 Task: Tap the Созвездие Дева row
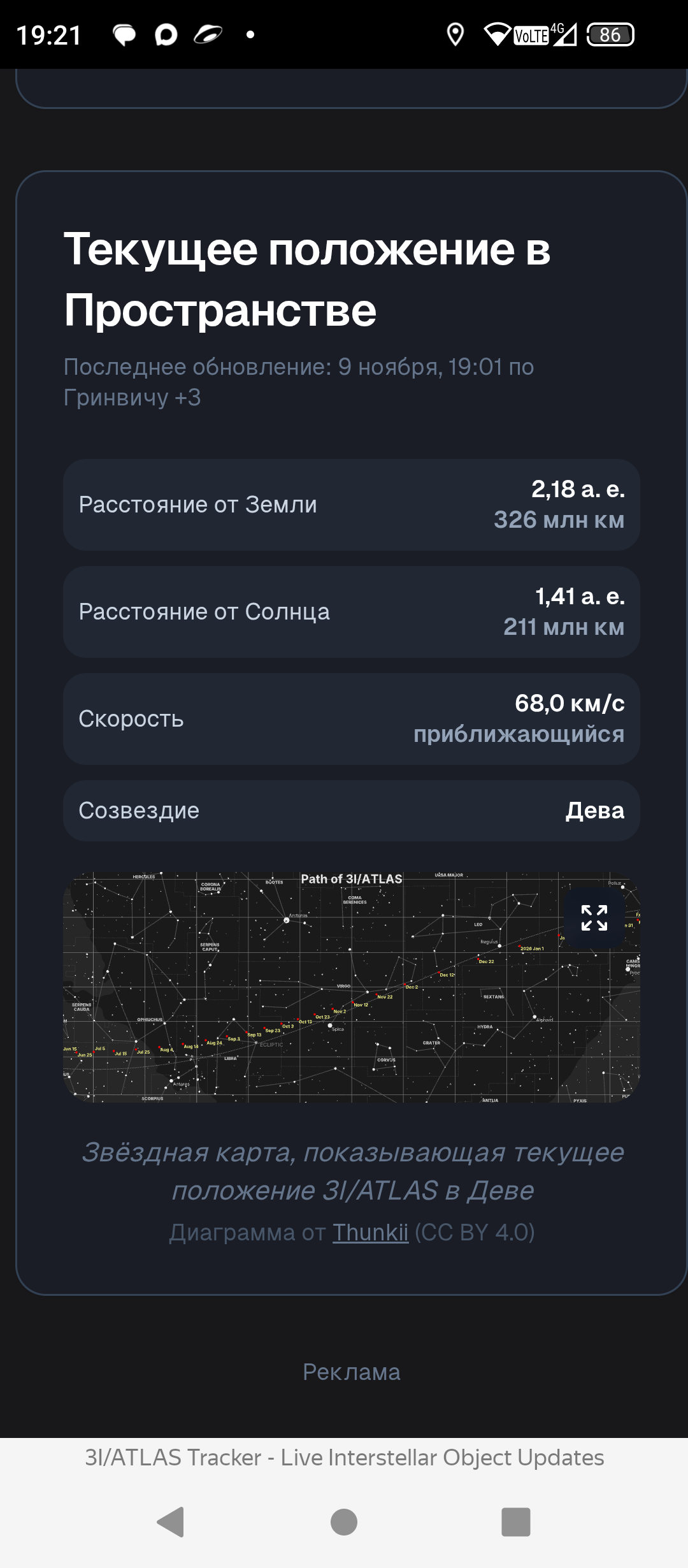(x=352, y=811)
